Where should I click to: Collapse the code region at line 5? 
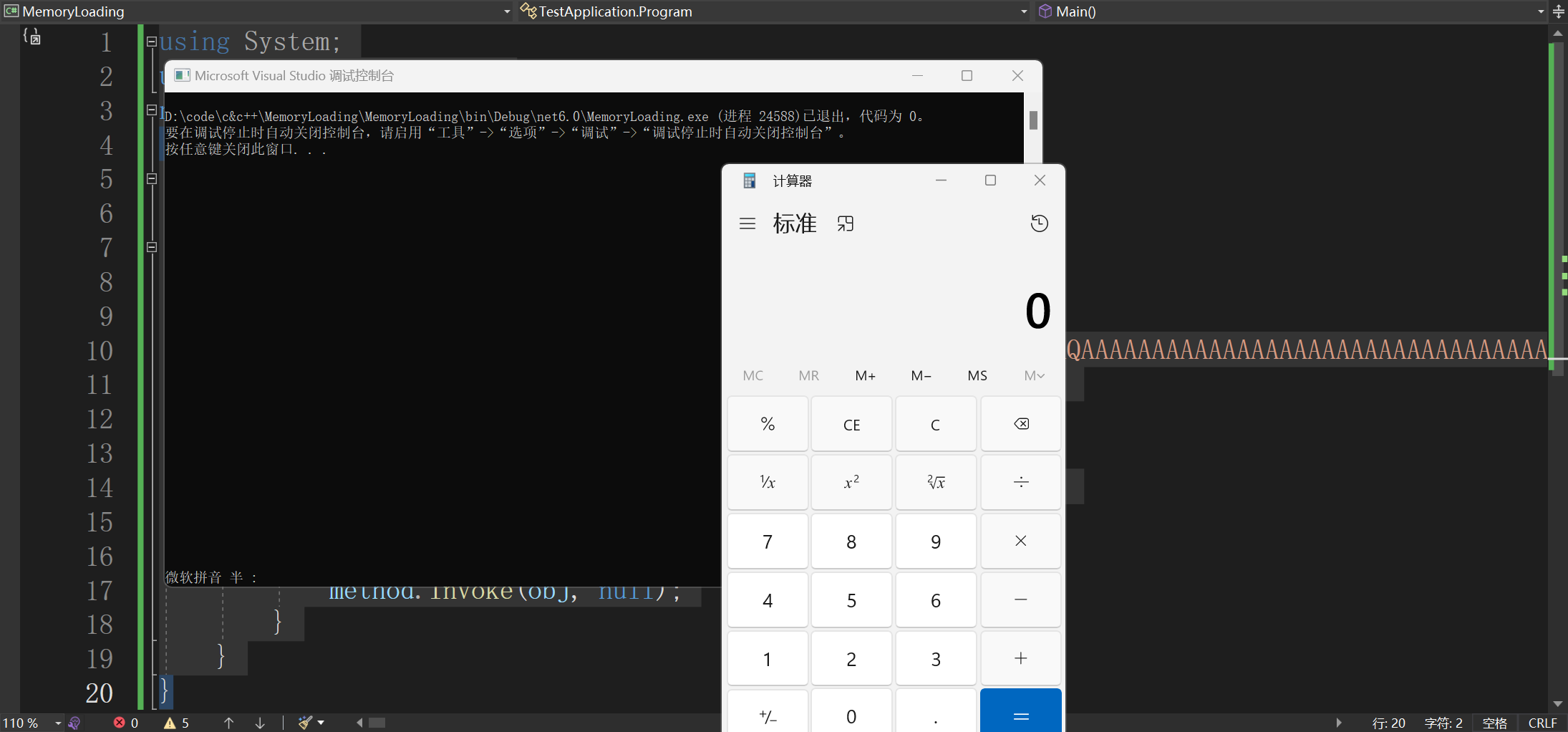click(x=152, y=178)
